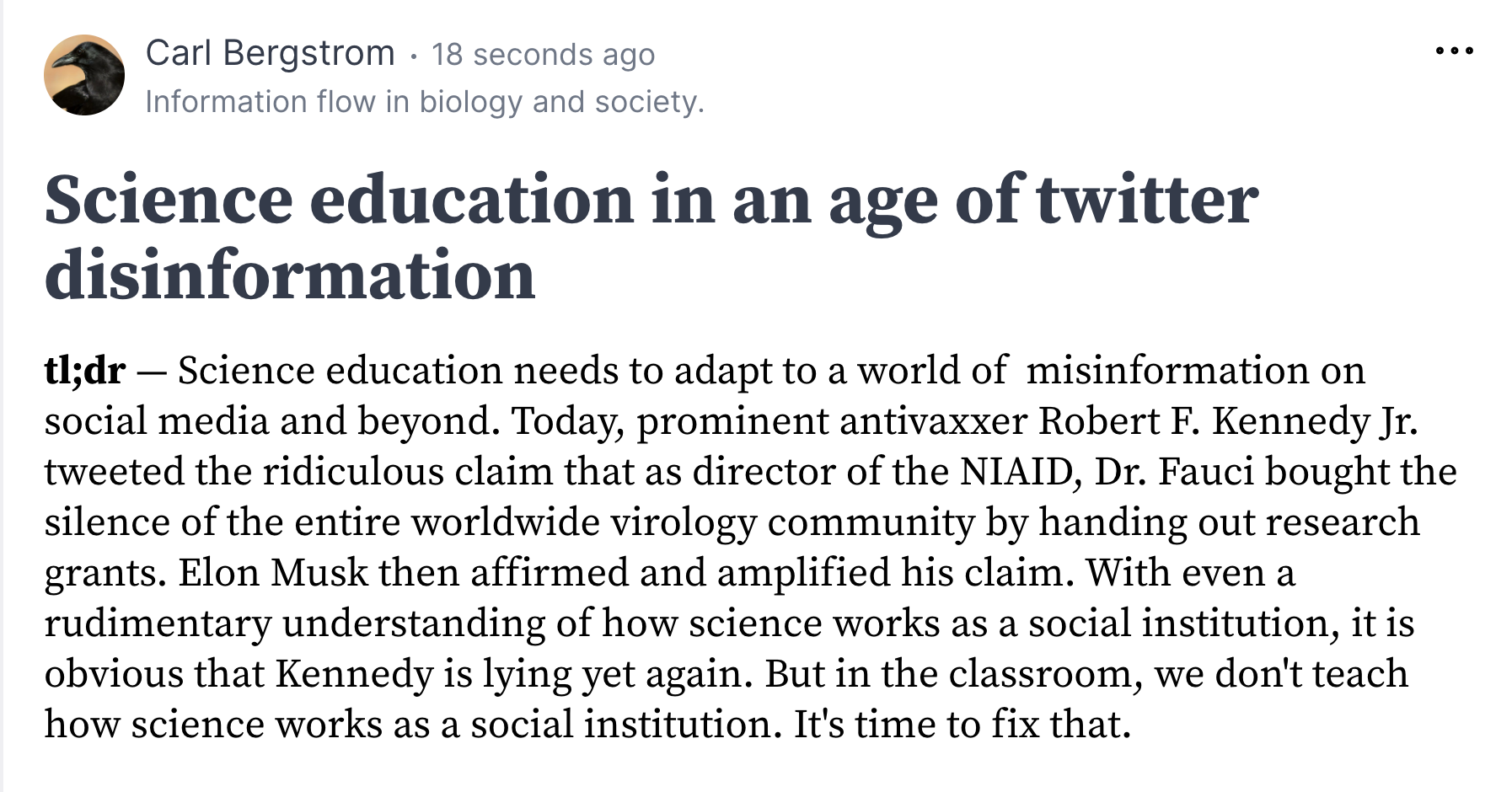Click the word 'disinformation' in the headline
Viewport: 1512px width, 792px height.
289,276
